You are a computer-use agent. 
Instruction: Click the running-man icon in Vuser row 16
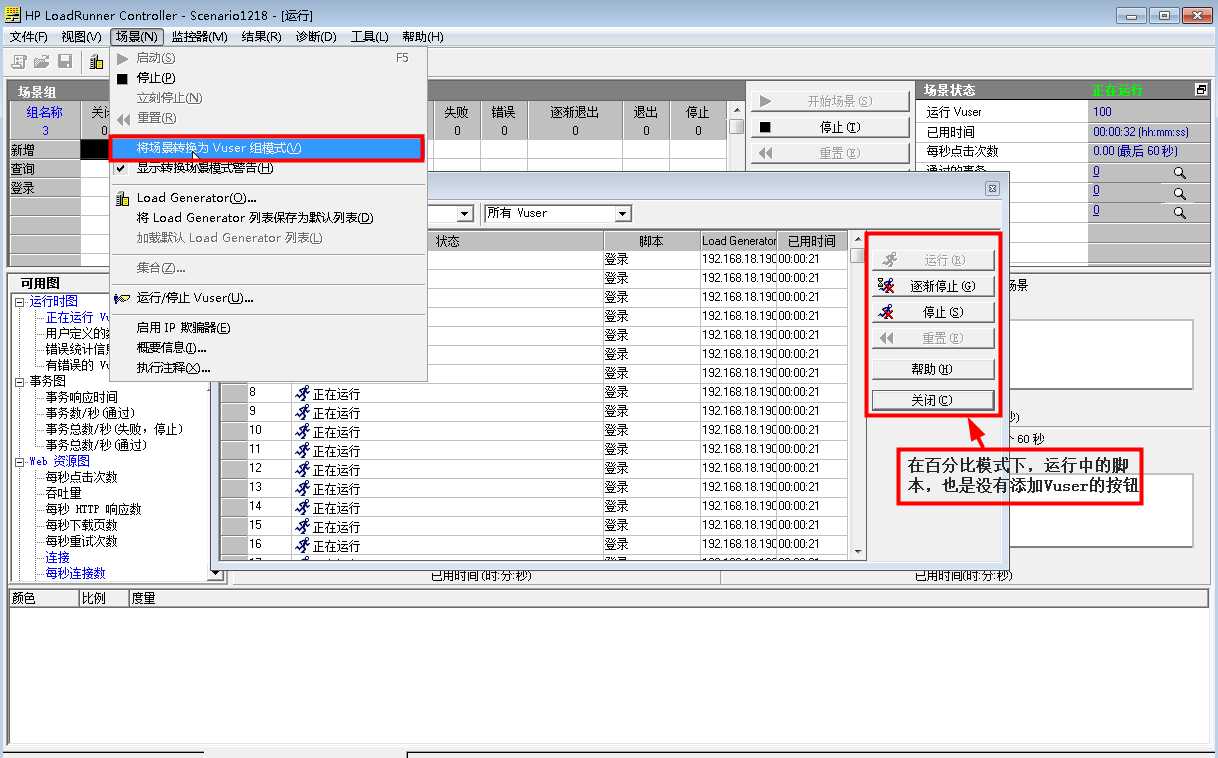tap(303, 545)
